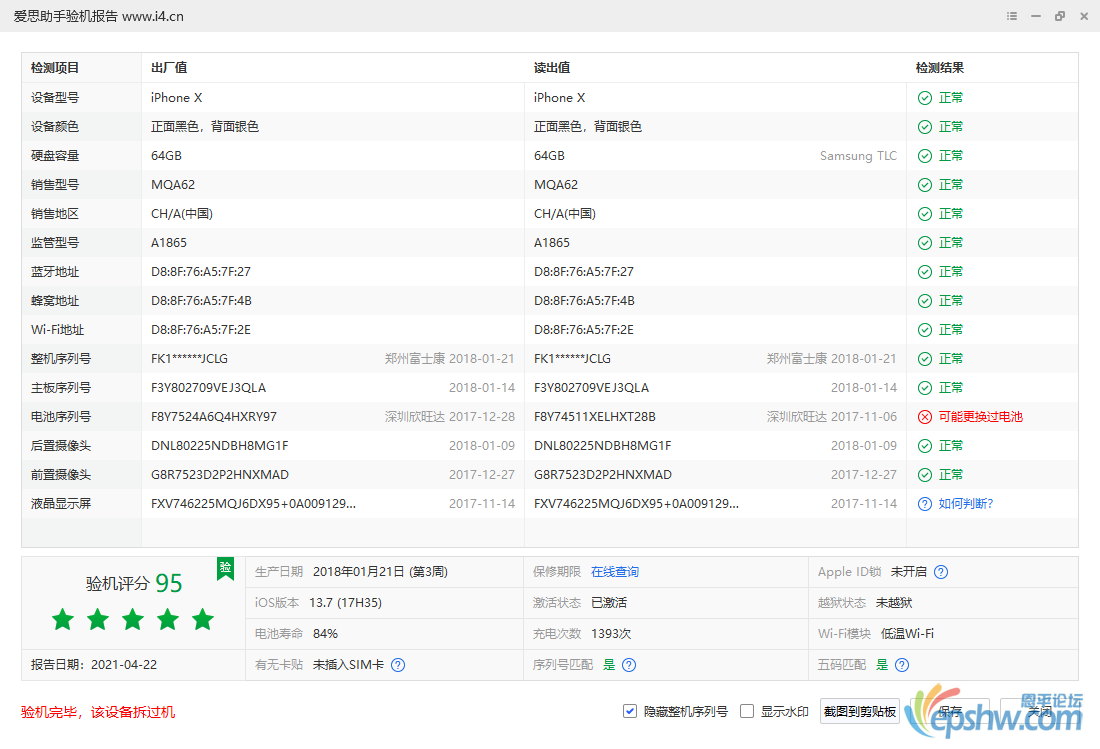
Task: Open the 如何判断? link
Action: point(966,504)
